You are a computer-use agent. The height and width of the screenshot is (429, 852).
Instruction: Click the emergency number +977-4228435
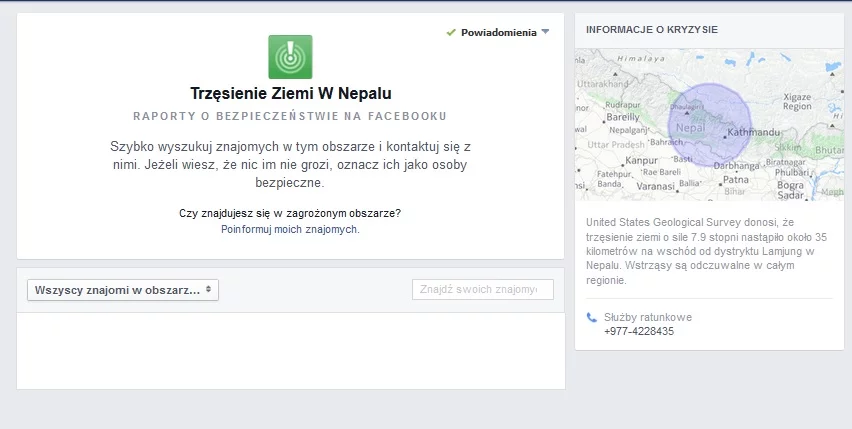[x=638, y=331]
